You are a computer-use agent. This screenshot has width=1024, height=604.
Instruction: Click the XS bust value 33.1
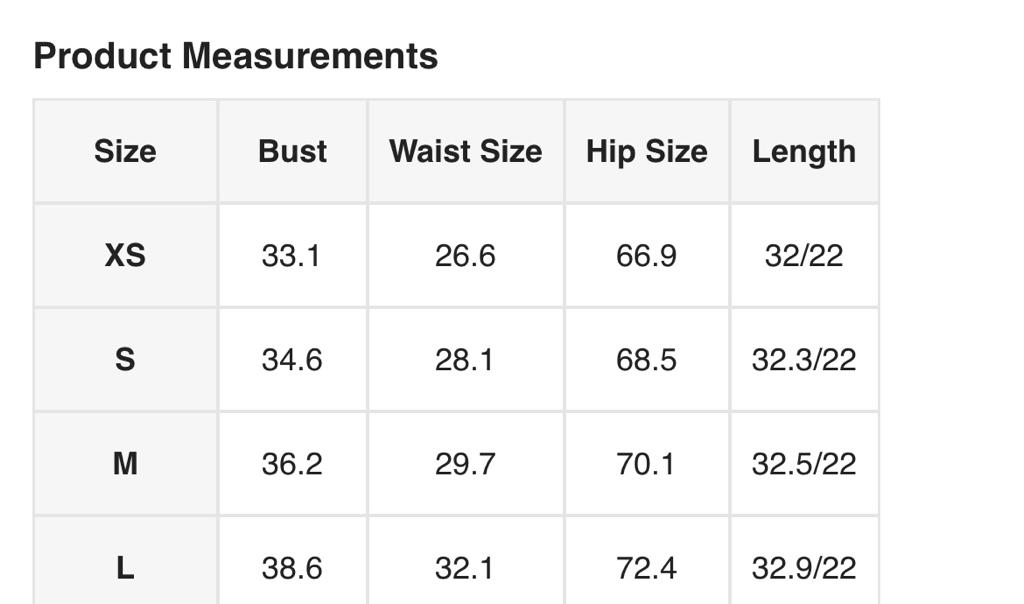pos(291,256)
